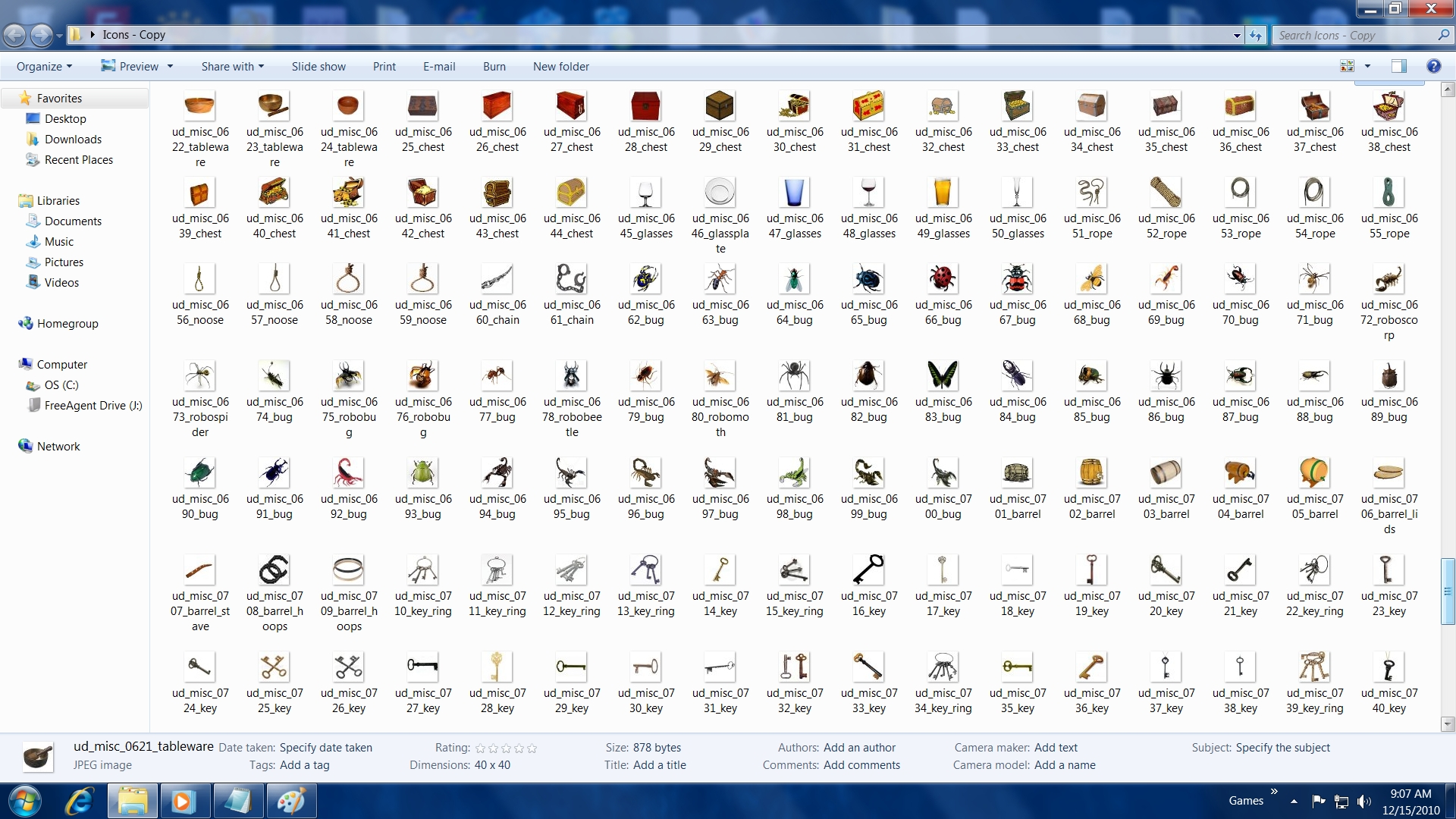Toggle the preview pane button

1398,66
